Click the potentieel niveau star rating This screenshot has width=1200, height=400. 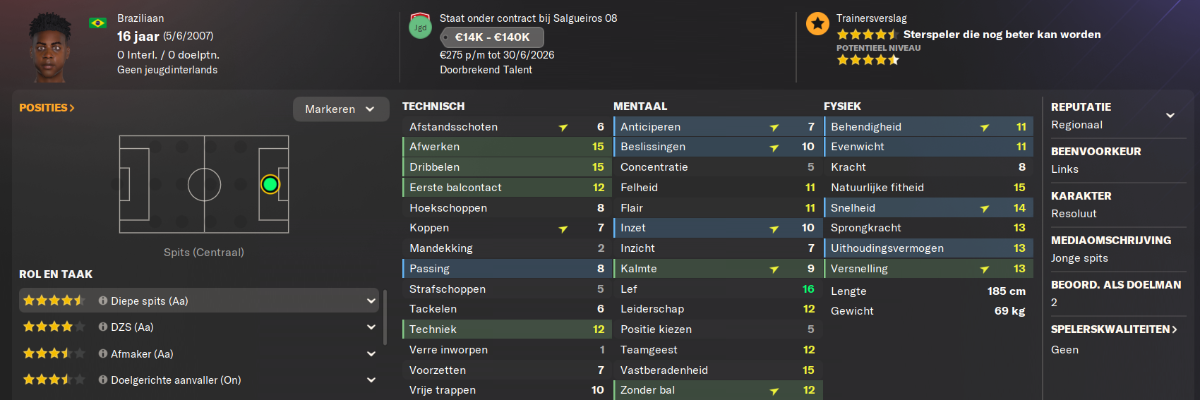(868, 60)
